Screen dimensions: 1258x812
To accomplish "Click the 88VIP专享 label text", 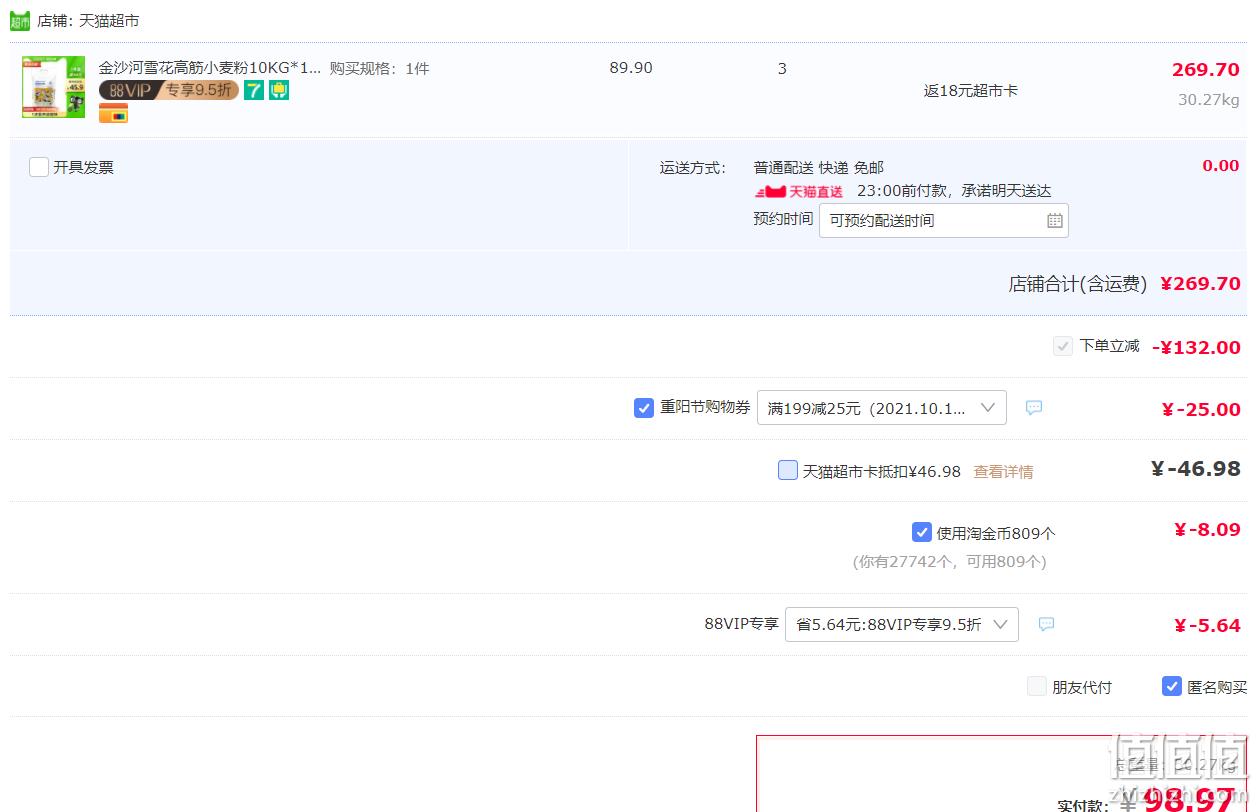I will pyautogui.click(x=741, y=624).
